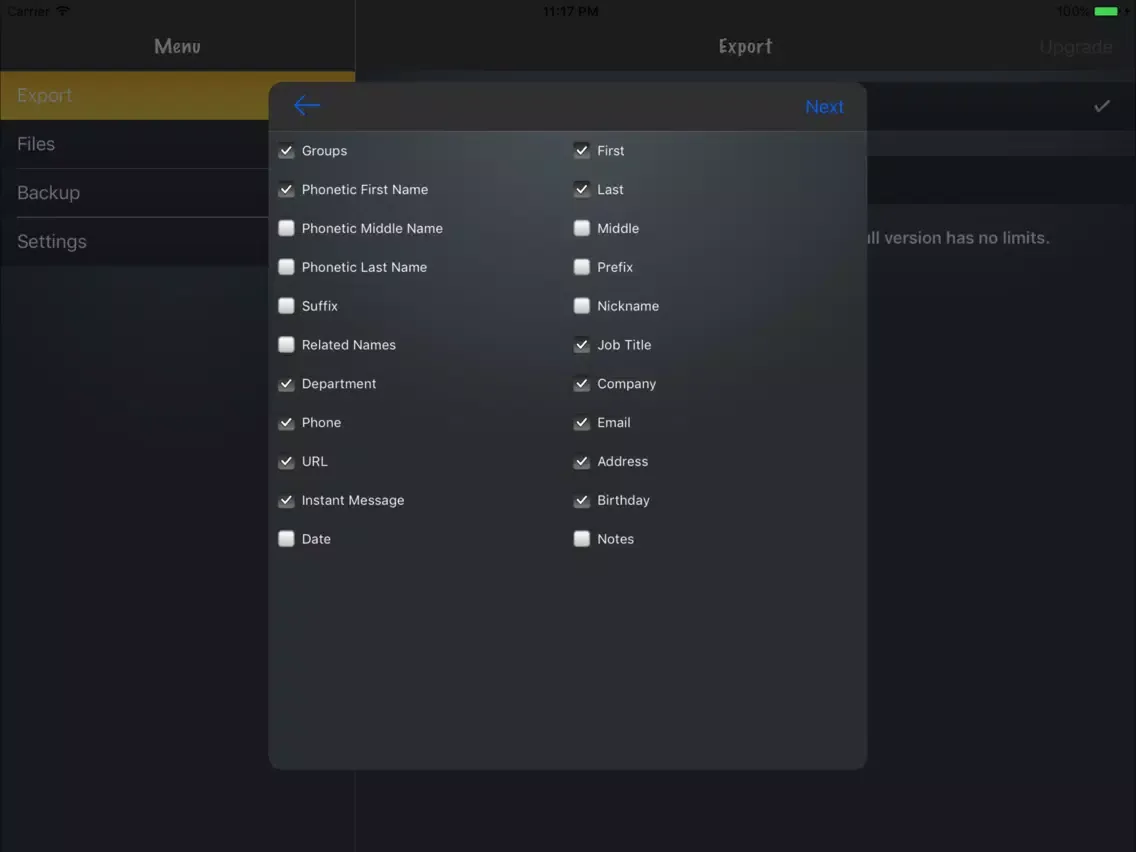Open Settings in the Menu sidebar
Screen dimensions: 1136x852
point(134,241)
